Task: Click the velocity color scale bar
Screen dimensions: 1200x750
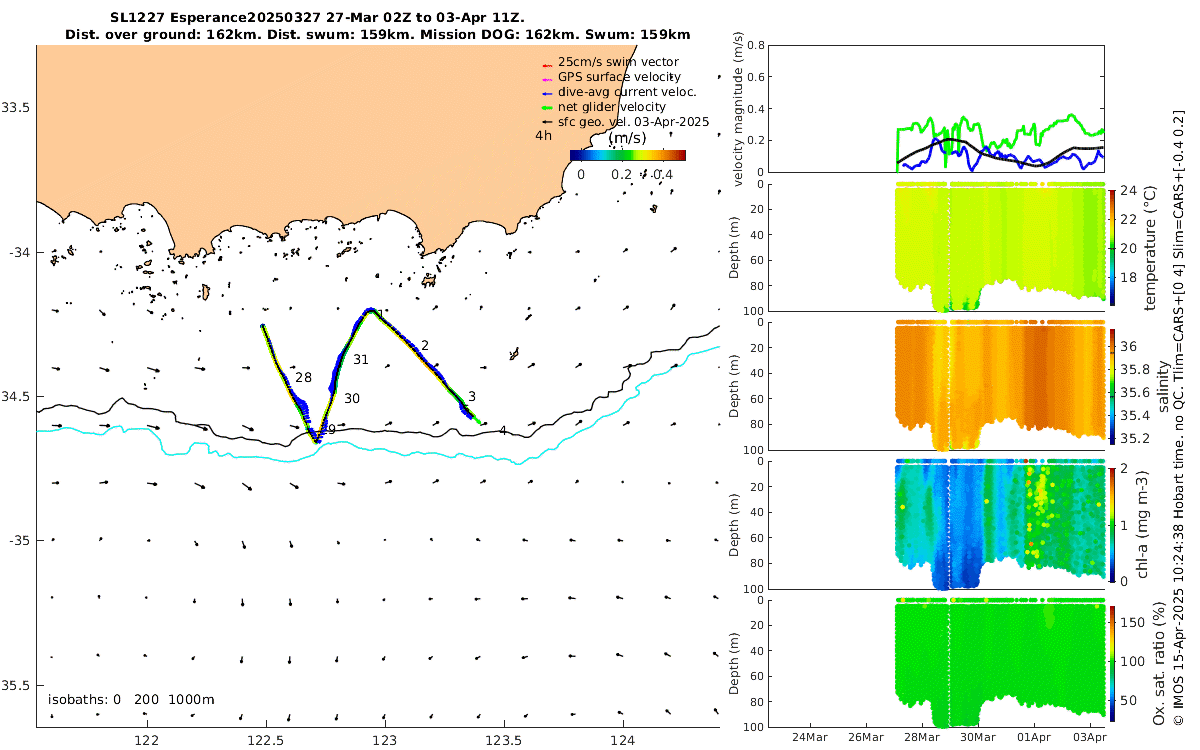Action: pyautogui.click(x=628, y=155)
